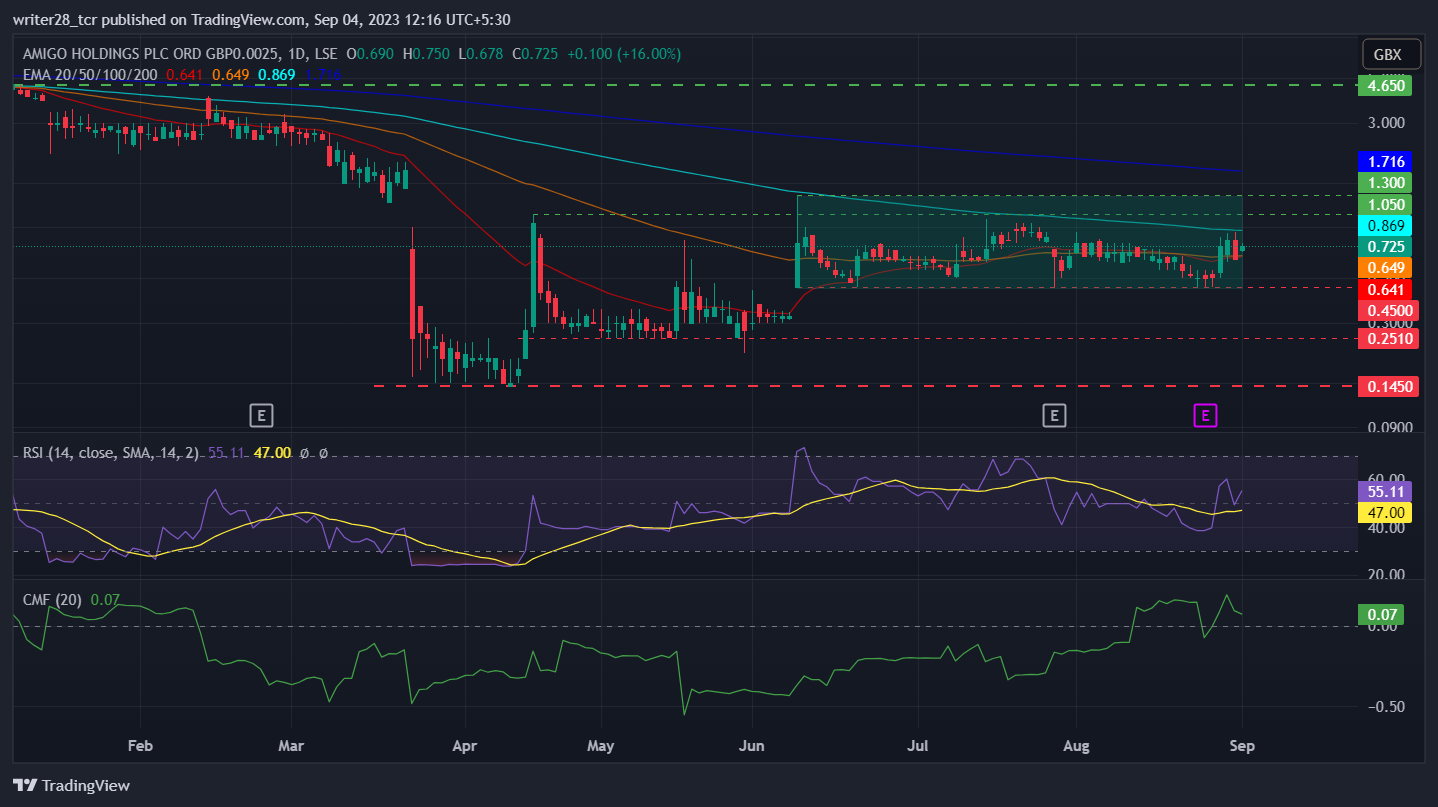Select the green shaded consolidation rectangle

click(1019, 242)
